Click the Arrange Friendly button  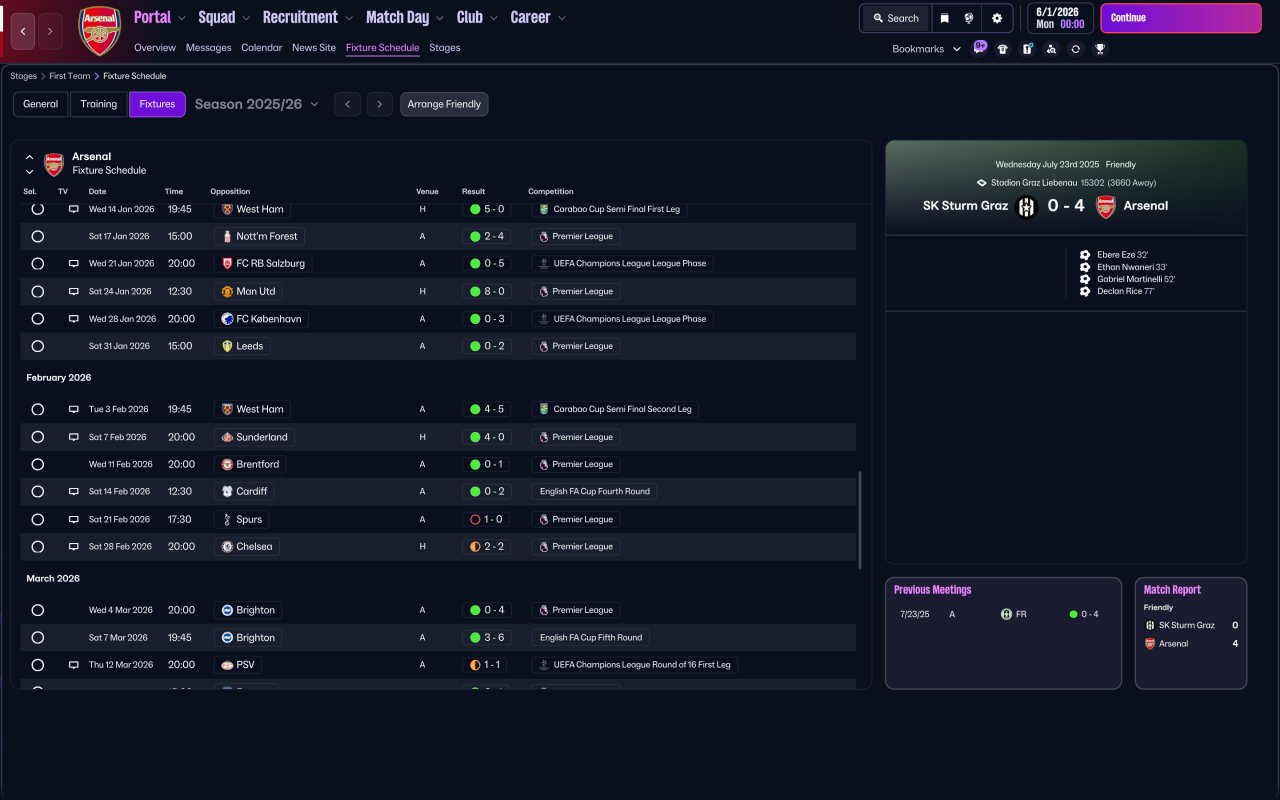coord(444,104)
